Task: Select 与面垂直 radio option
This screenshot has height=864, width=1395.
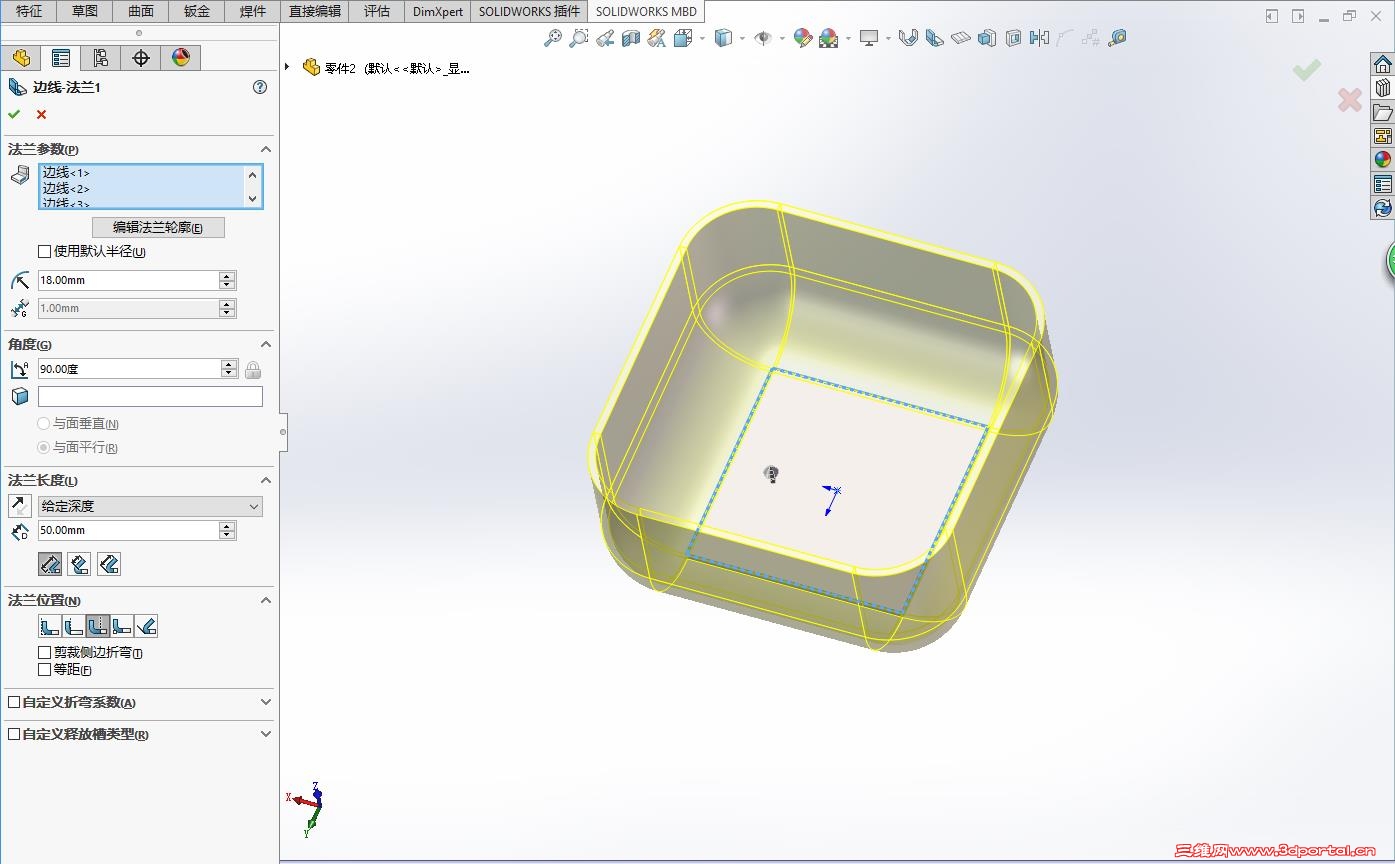Action: tap(44, 424)
